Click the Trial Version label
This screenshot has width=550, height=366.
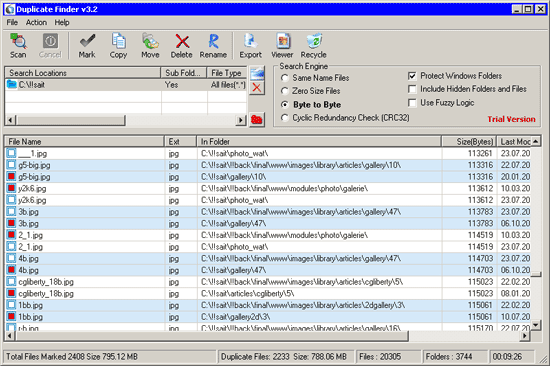click(511, 119)
